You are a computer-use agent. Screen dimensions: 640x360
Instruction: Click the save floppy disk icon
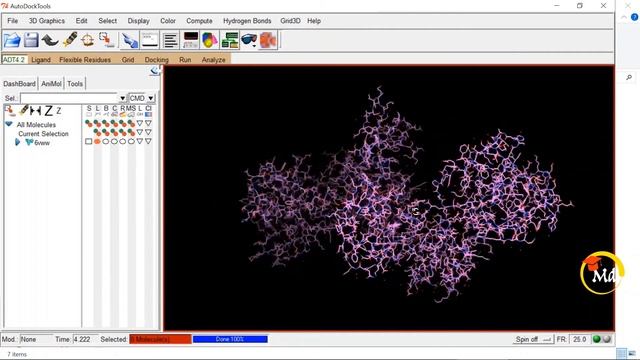click(31, 40)
